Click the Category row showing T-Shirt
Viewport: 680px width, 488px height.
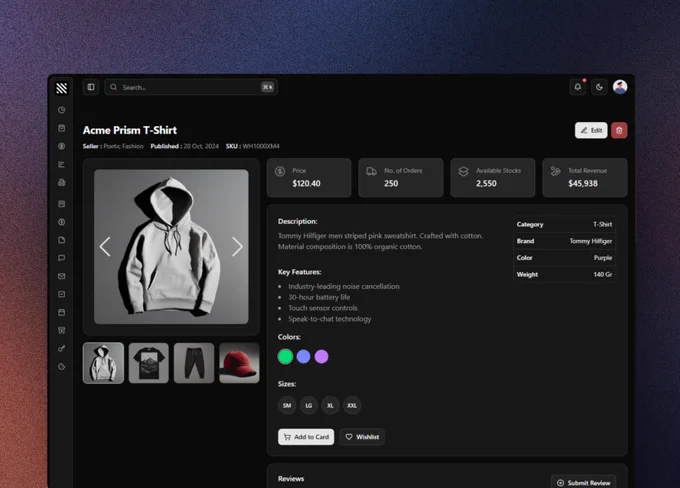(x=564, y=224)
